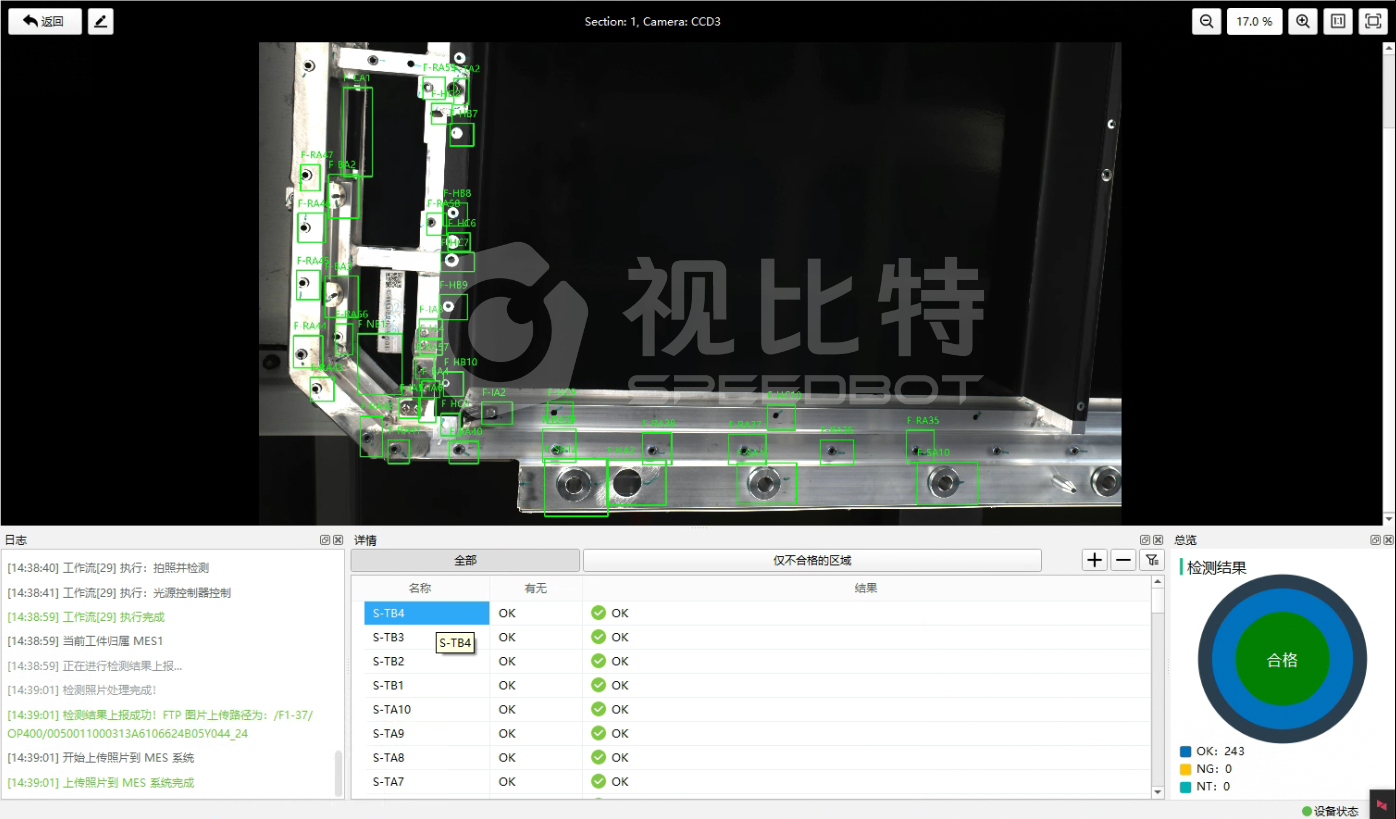This screenshot has height=819, width=1396.
Task: Click the red flag icon in the corner
Action: click(x=1383, y=806)
